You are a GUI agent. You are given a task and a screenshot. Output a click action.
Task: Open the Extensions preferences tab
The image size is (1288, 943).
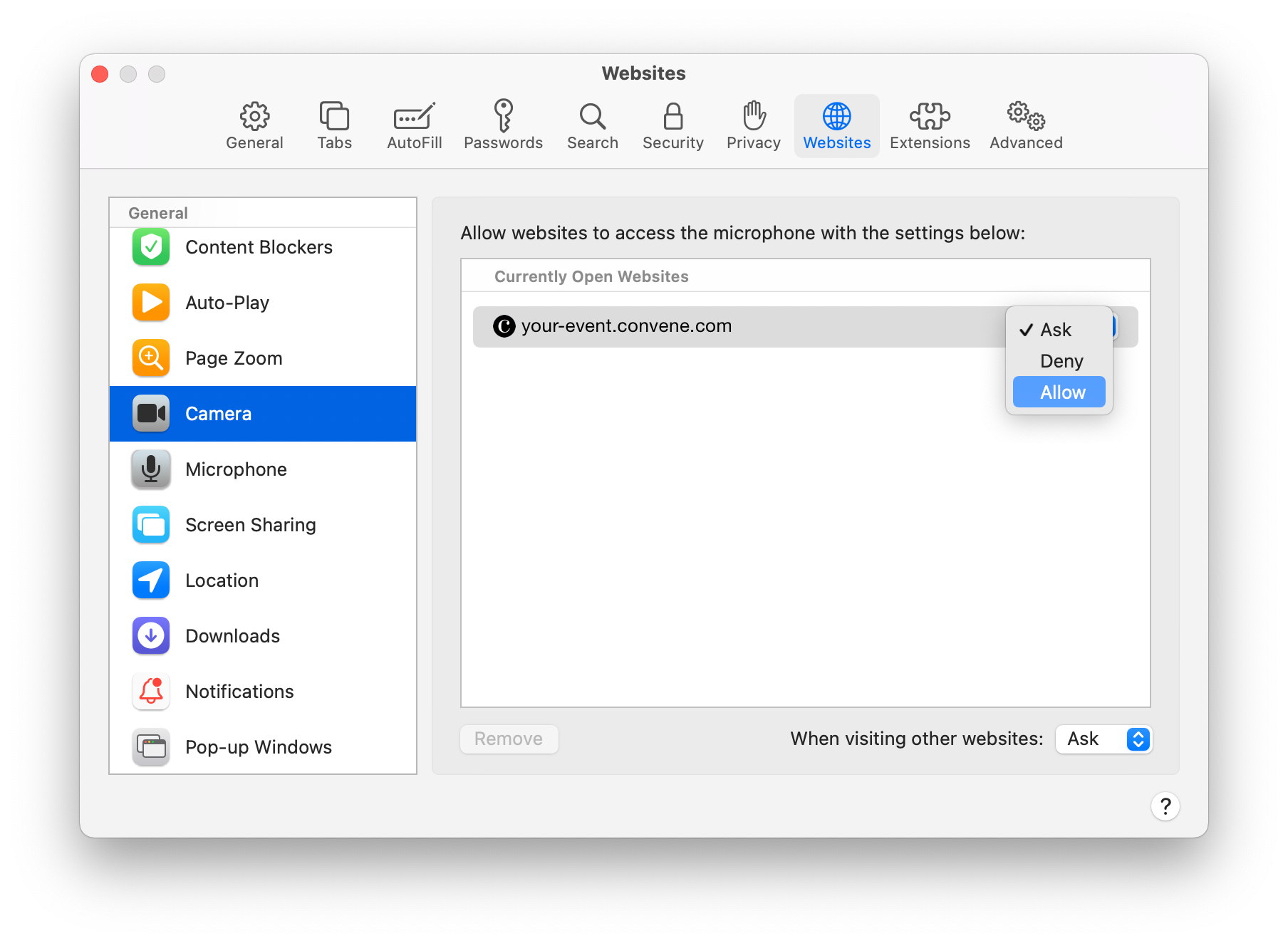[x=930, y=125]
